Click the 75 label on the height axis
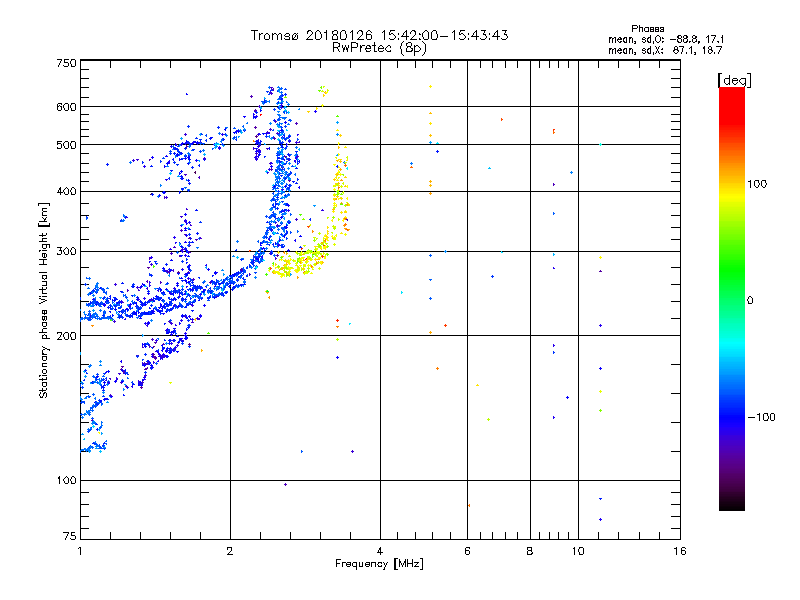This screenshot has height=600, width=800. pyautogui.click(x=70, y=536)
